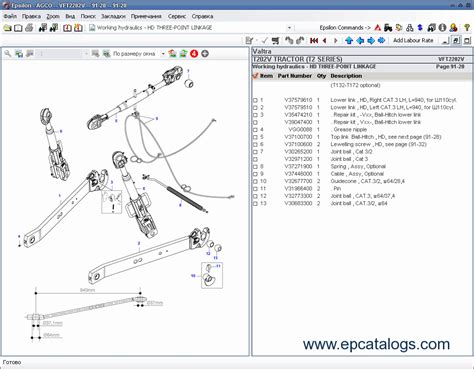The image size is (474, 369).
Task: Click the printer icon in main toolbar
Action: coord(29,28)
